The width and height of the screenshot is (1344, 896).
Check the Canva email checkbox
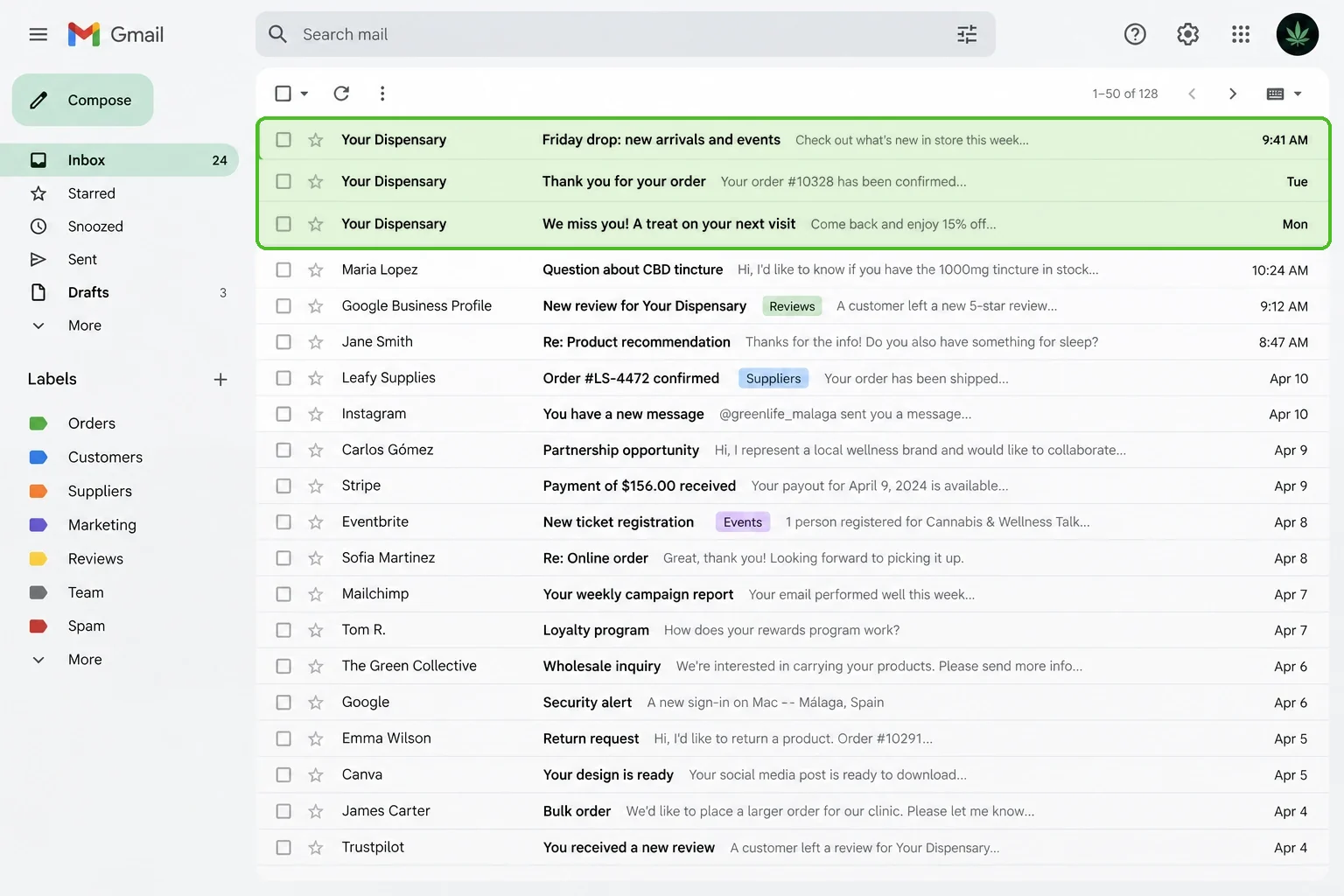tap(283, 774)
